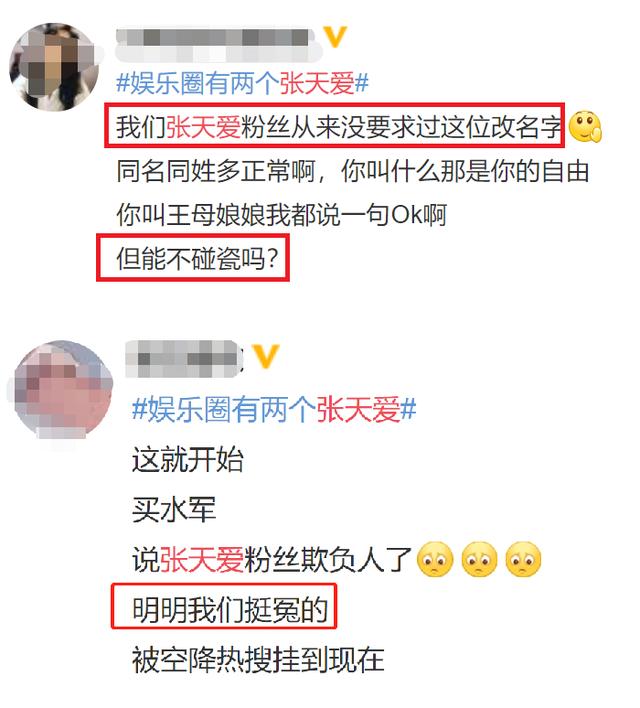Click the highlighted text 但能不碰瓷吗?

[197, 258]
